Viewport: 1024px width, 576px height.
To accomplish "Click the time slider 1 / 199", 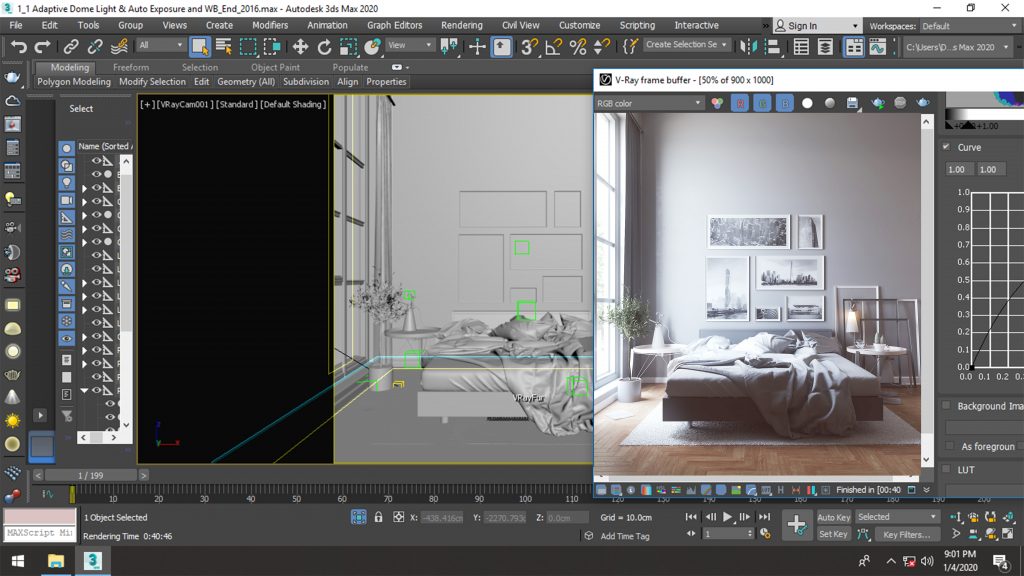I will pyautogui.click(x=91, y=475).
